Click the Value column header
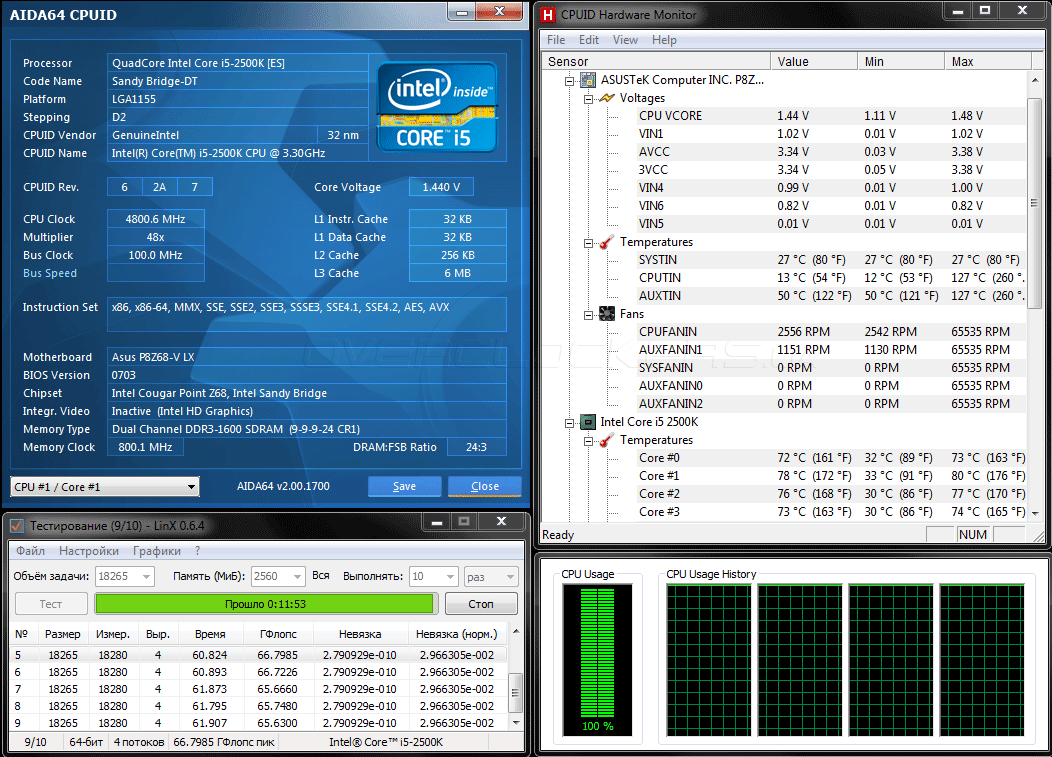Image resolution: width=1052 pixels, height=757 pixels. pyautogui.click(x=814, y=61)
